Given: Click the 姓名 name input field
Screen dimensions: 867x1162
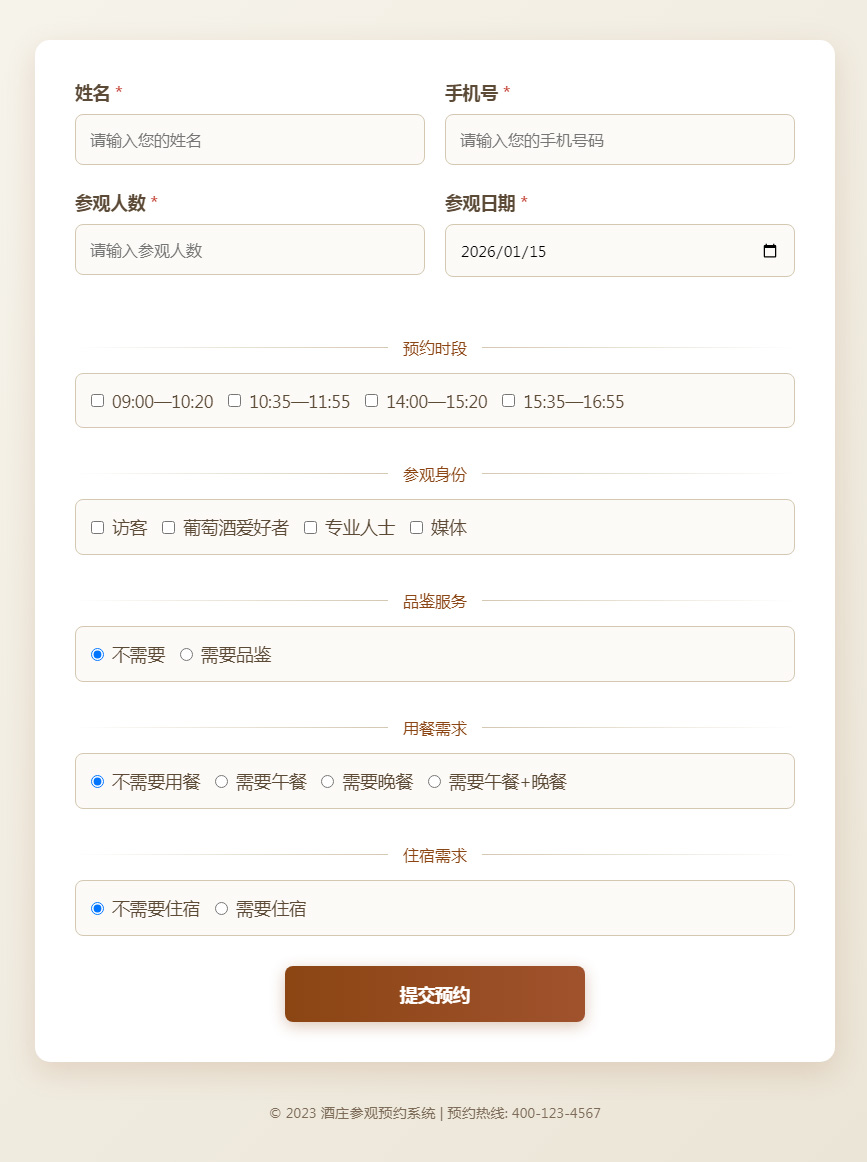Looking at the screenshot, I should click(x=250, y=139).
